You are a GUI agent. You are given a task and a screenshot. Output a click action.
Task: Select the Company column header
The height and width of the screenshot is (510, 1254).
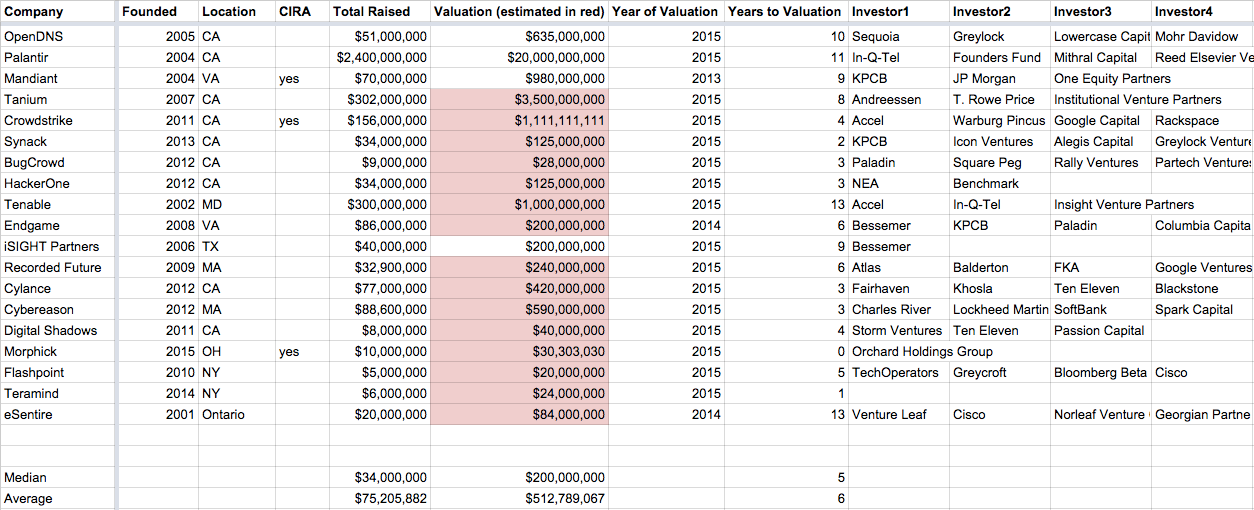pyautogui.click(x=59, y=12)
